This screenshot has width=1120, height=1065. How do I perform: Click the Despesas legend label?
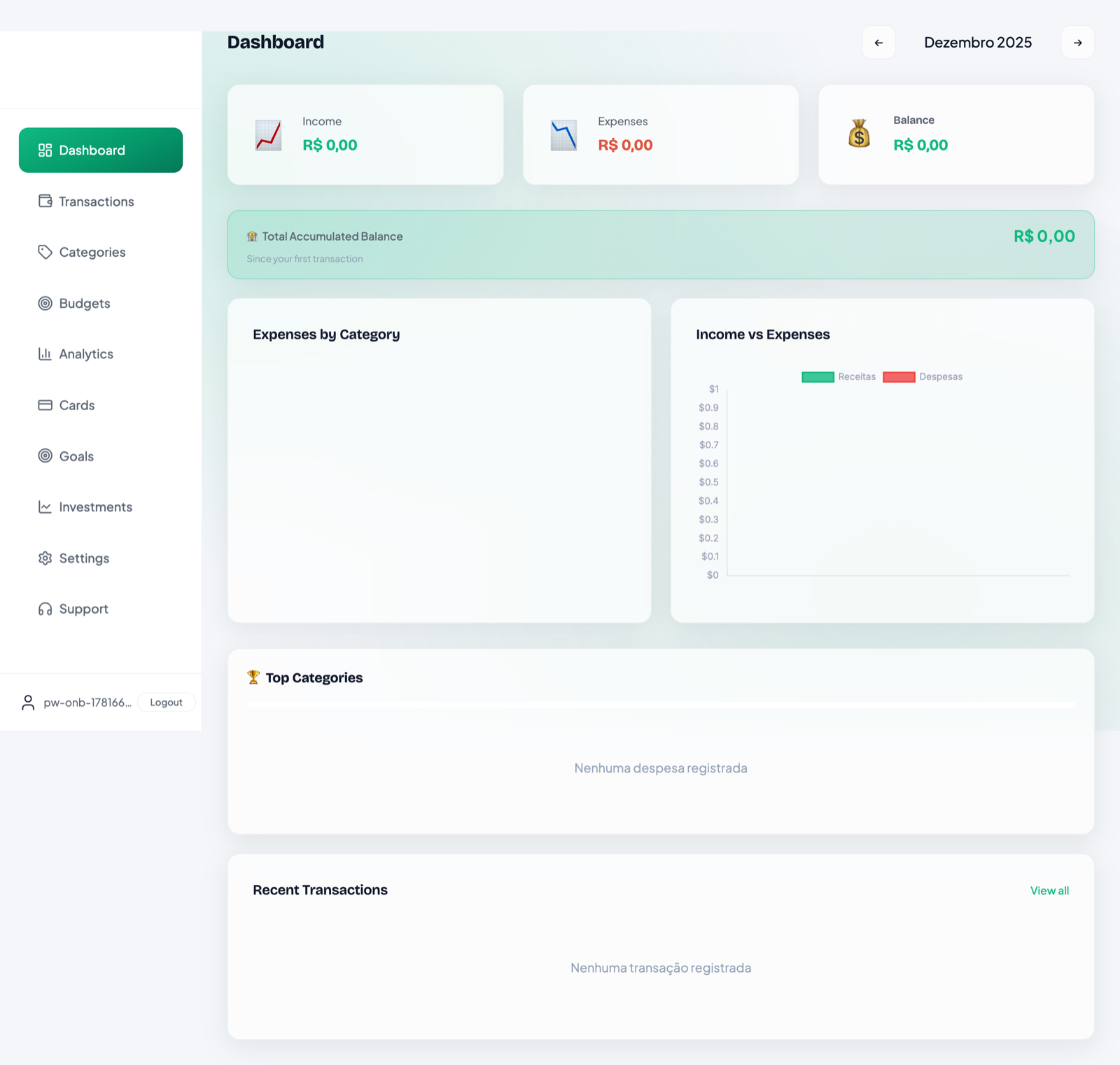click(x=941, y=376)
